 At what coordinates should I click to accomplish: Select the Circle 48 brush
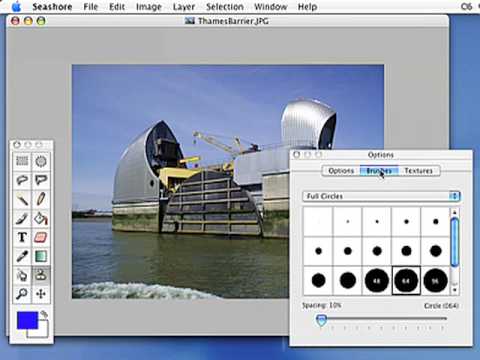[377, 281]
